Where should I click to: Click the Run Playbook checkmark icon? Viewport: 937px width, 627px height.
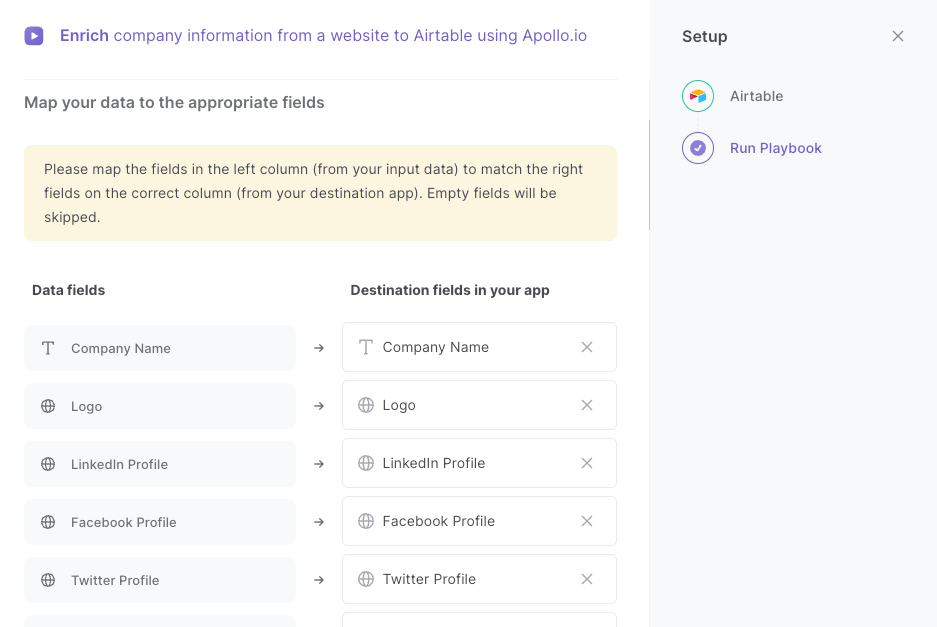[698, 148]
